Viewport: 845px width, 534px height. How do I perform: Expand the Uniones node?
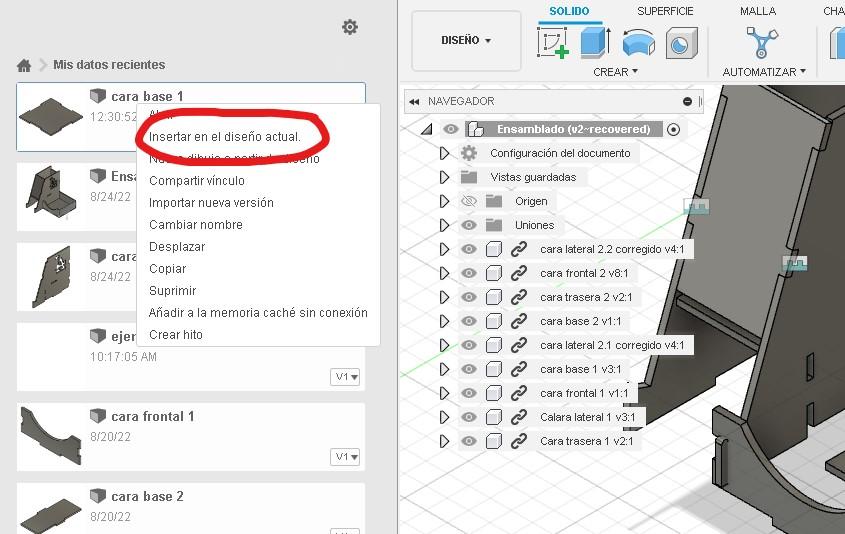coord(444,225)
